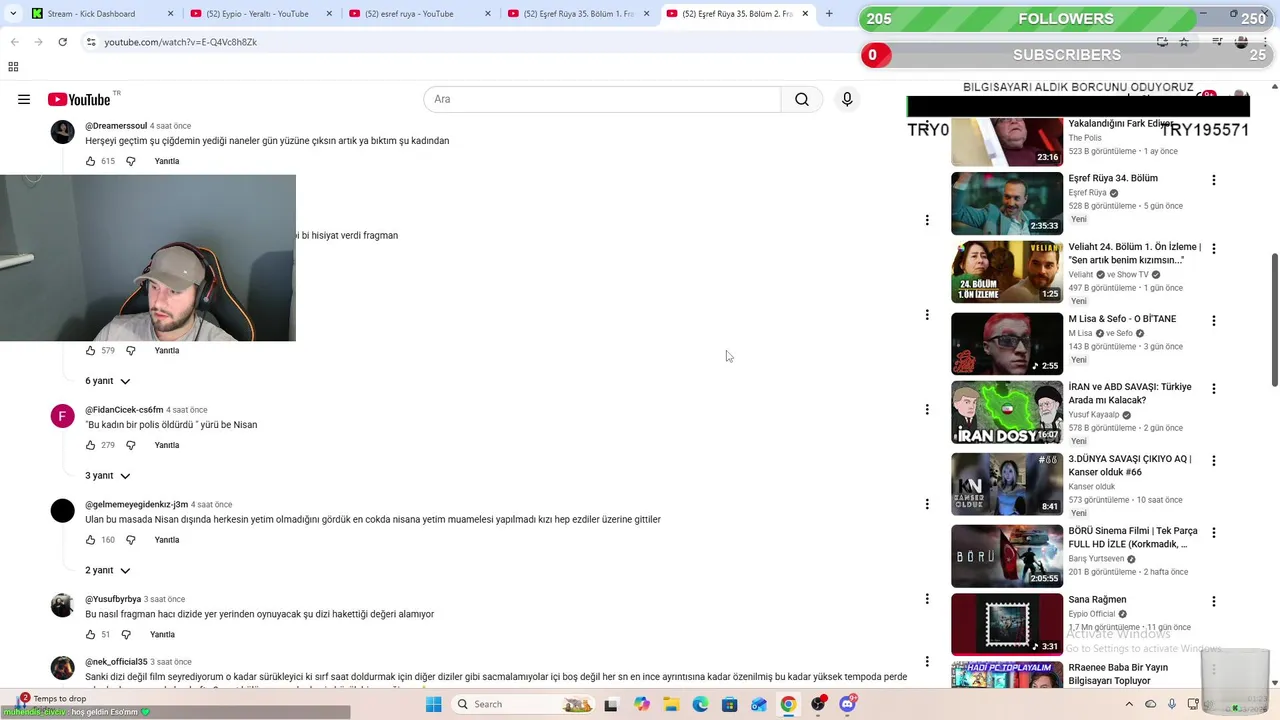Open the @FidanCicek-cs6fm channel link
The image size is (1280, 720).
124,410
